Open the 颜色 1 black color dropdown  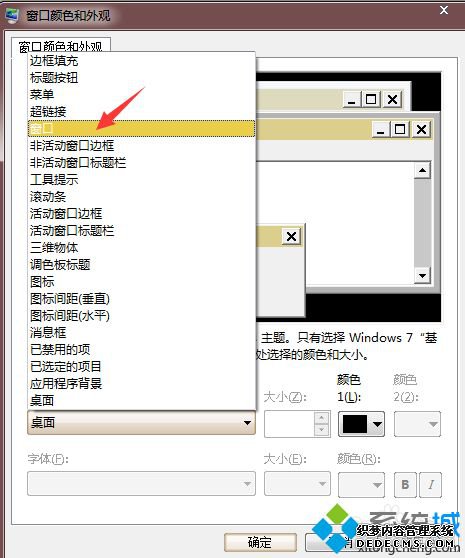click(x=361, y=424)
